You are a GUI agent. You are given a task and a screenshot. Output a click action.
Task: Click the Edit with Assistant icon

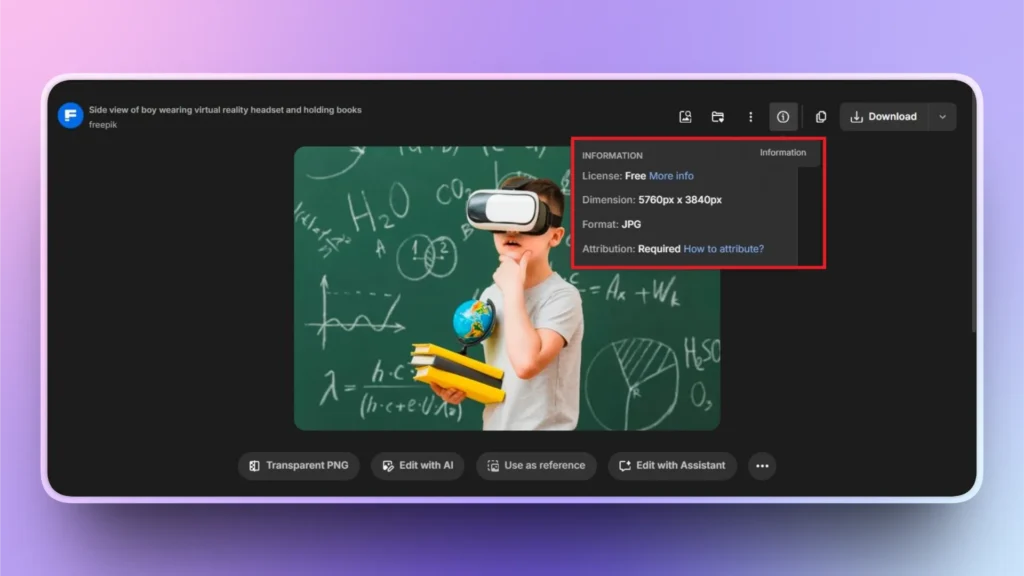(625, 466)
